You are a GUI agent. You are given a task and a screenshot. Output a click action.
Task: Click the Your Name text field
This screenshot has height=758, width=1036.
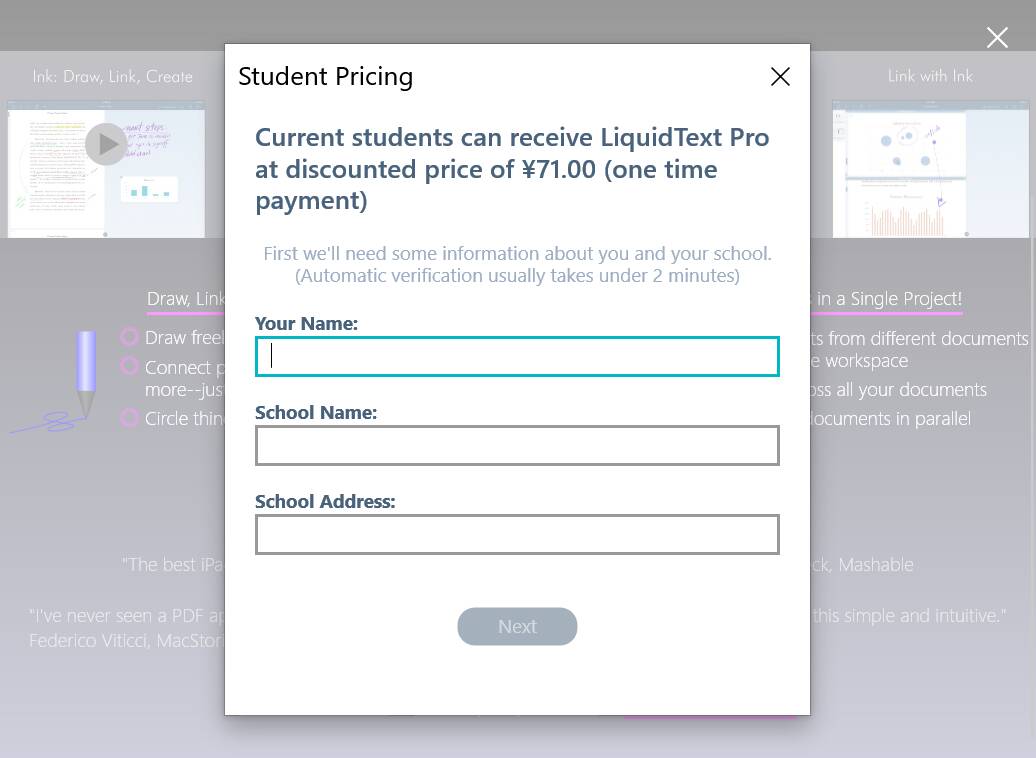(517, 357)
